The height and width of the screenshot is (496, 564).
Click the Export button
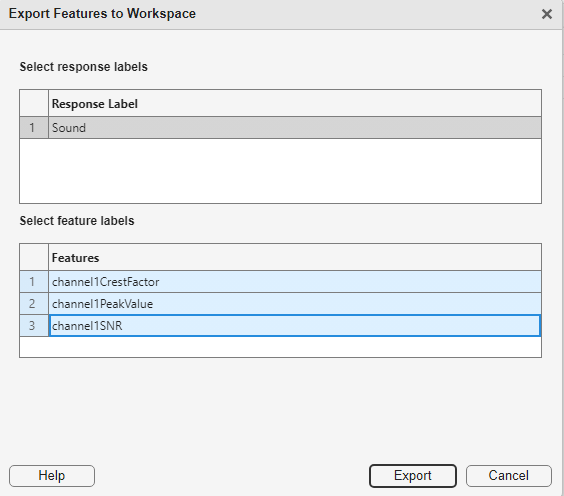(x=413, y=476)
